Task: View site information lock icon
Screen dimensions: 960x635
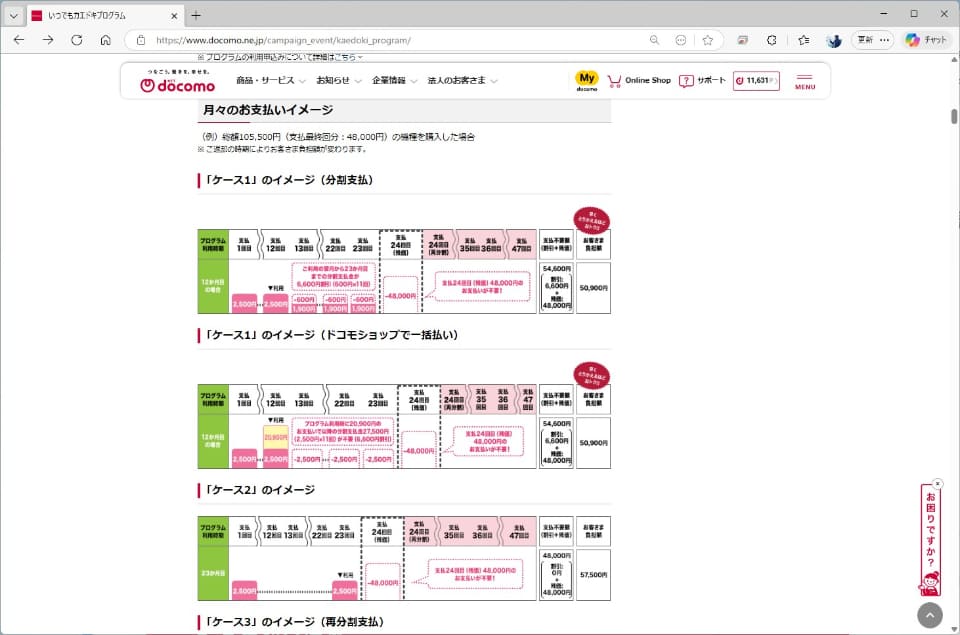Action: [x=141, y=40]
